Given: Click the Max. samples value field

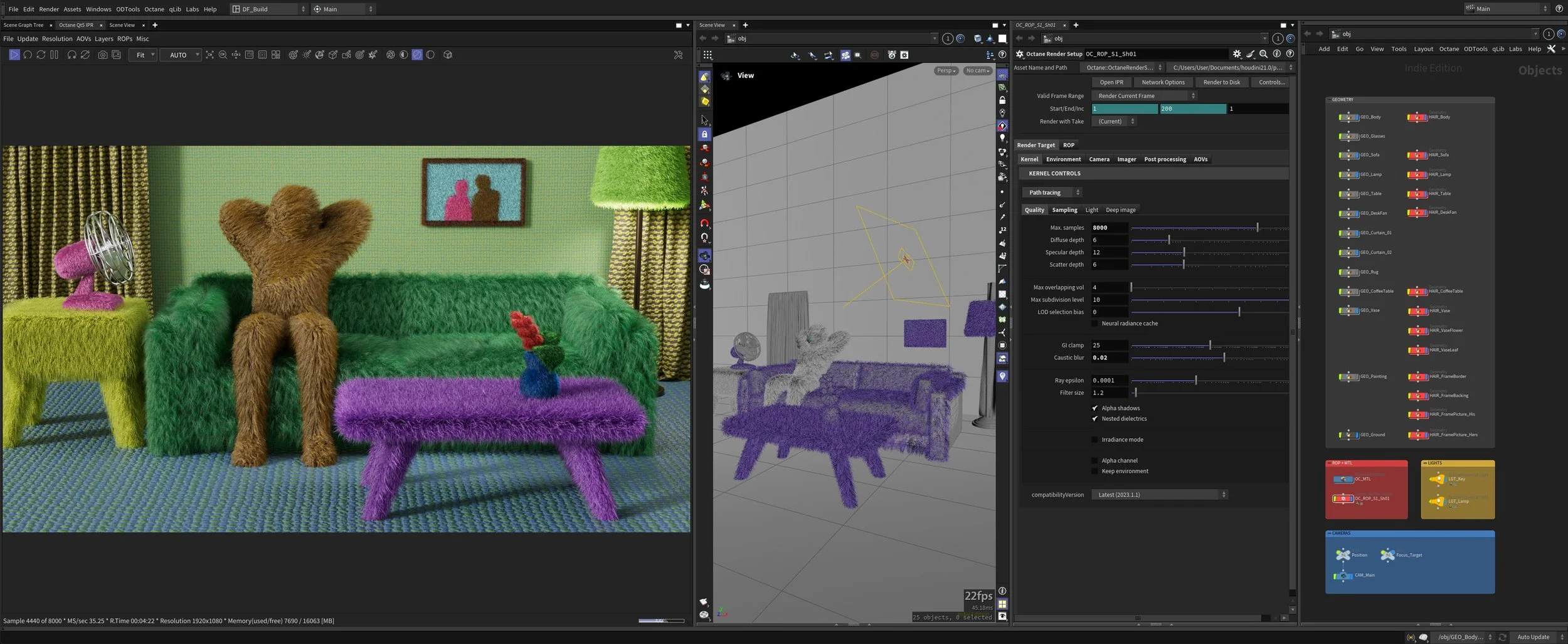Looking at the screenshot, I should [x=1110, y=228].
